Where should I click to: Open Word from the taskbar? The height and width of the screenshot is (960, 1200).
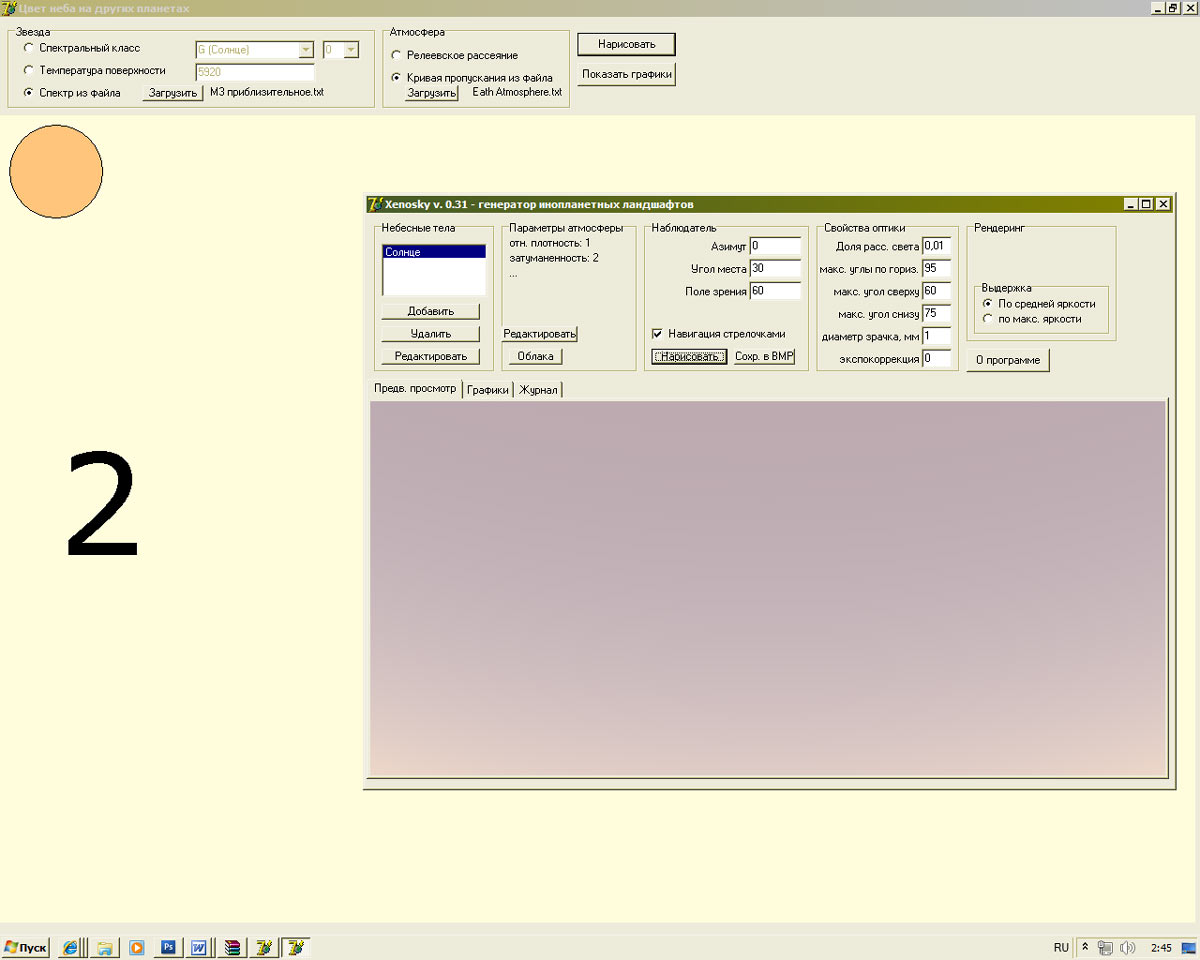point(199,947)
